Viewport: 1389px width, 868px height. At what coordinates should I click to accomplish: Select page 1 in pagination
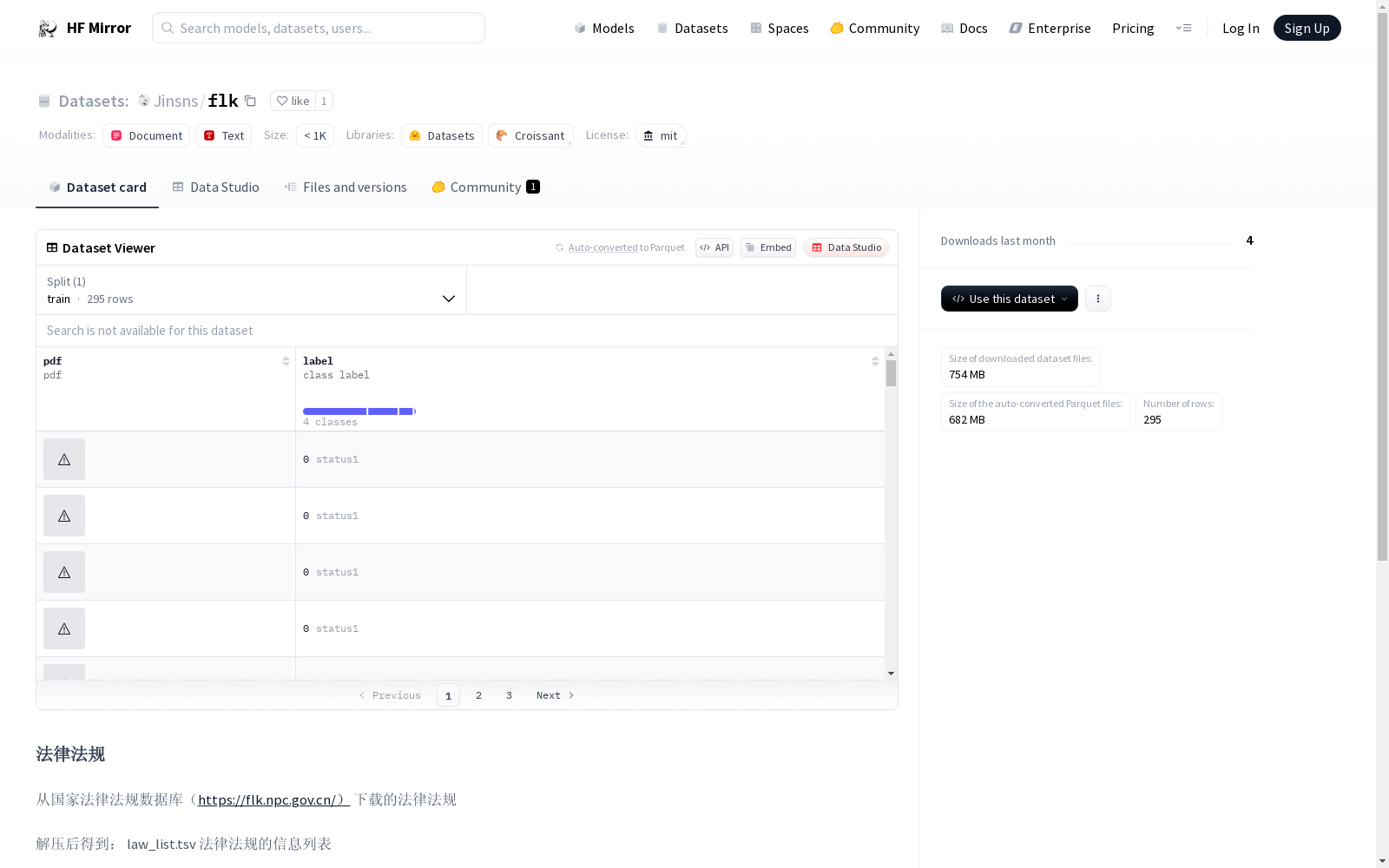coord(448,695)
